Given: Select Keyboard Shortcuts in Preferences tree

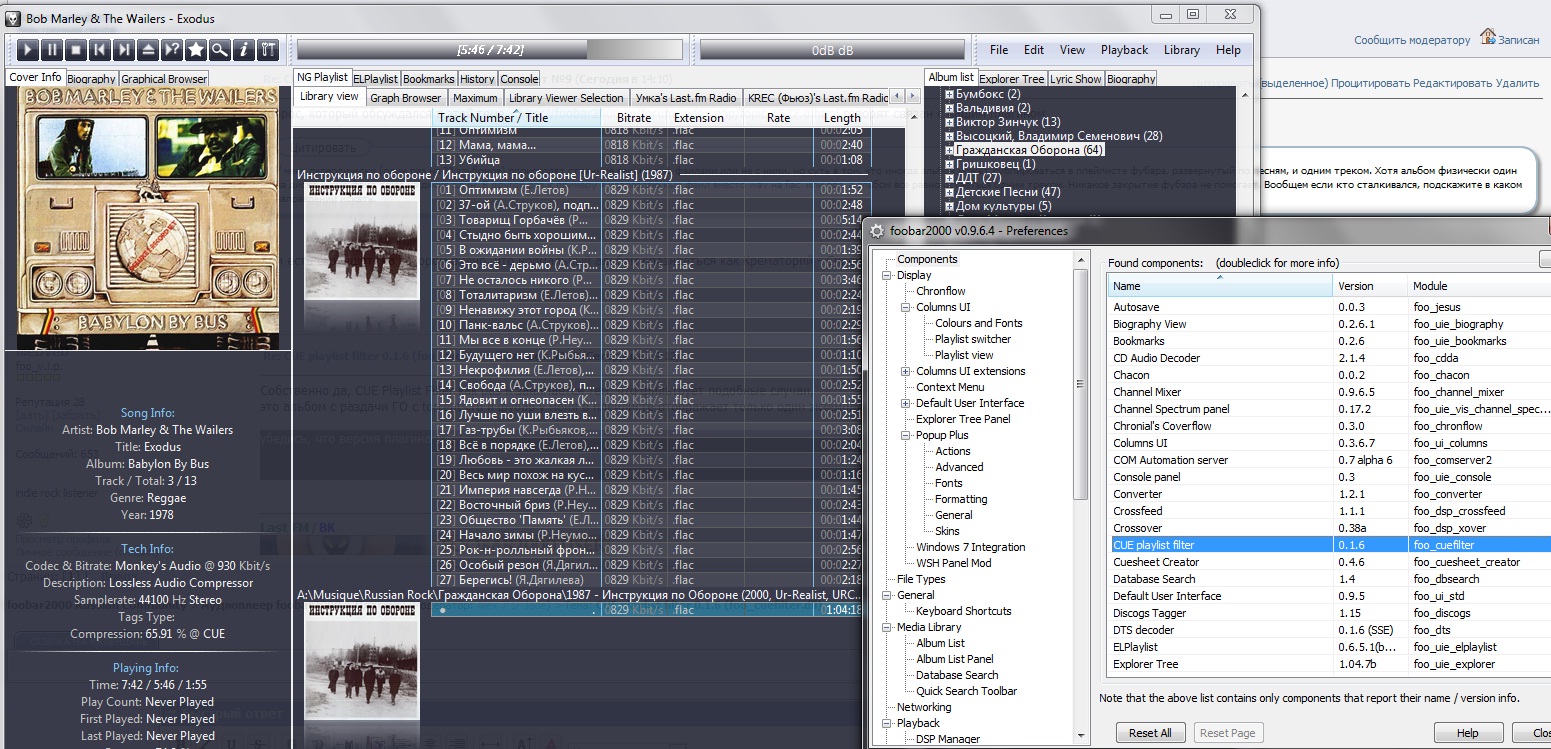Looking at the screenshot, I should 964,611.
